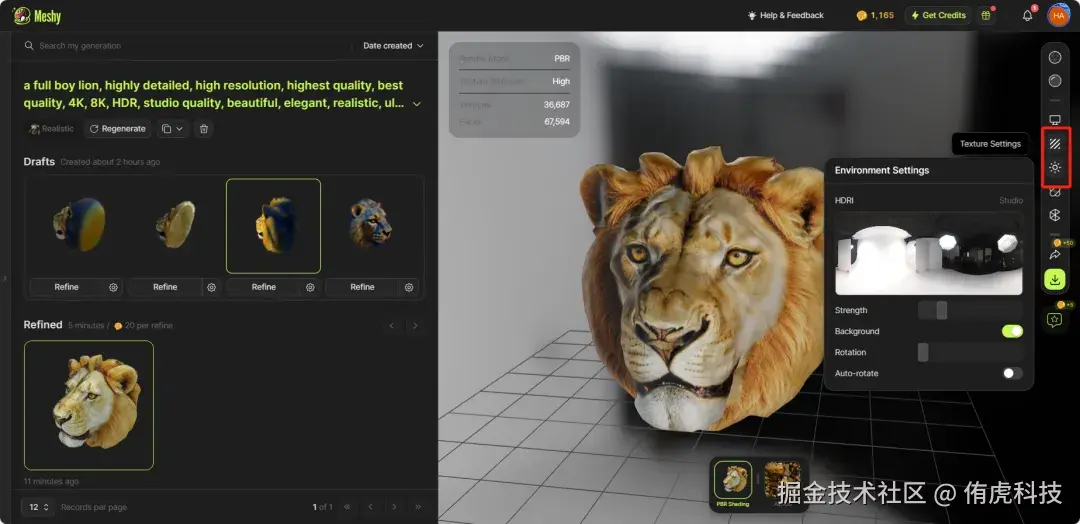Click the search magnifier icon

(29, 45)
